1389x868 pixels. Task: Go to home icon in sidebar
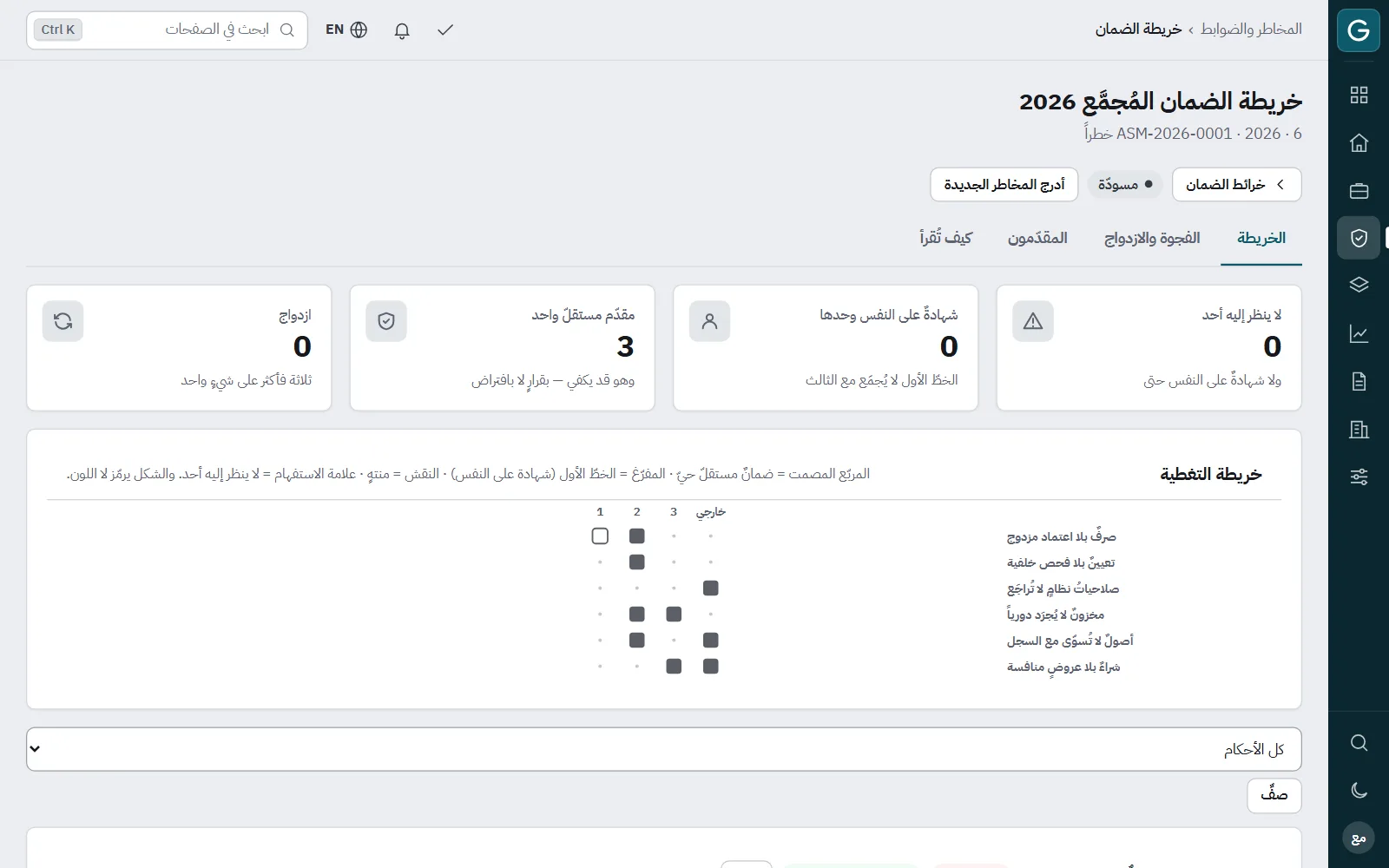(1359, 143)
